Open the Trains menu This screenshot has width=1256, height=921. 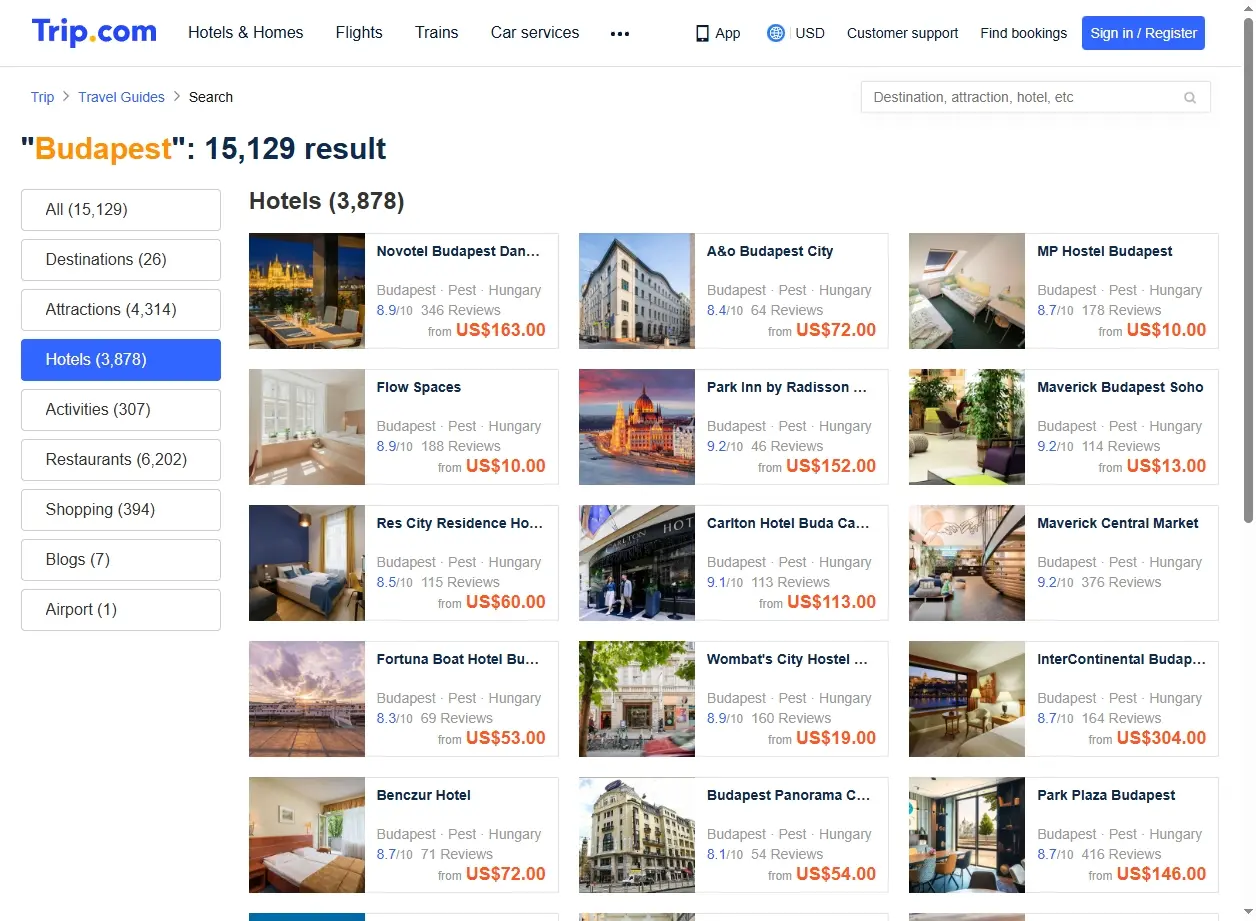437,32
